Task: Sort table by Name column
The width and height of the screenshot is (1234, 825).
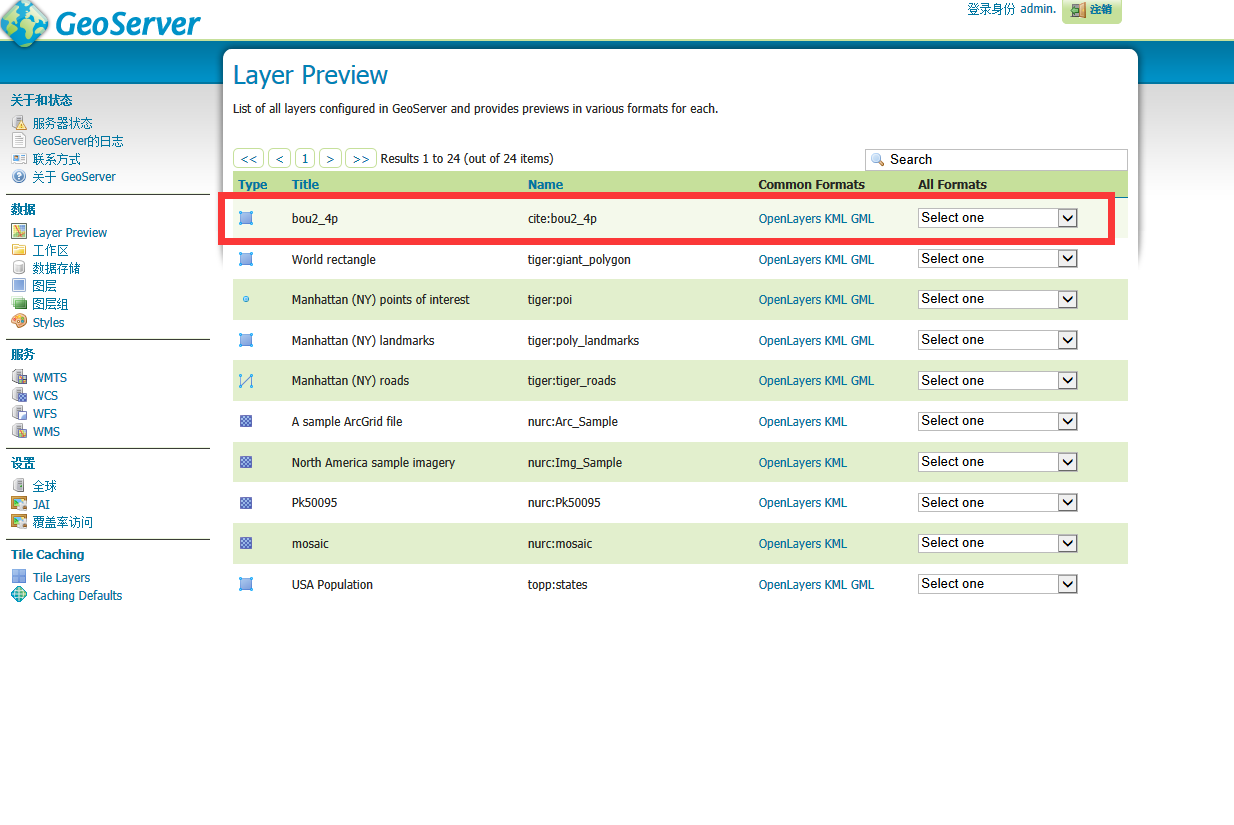Action: coord(545,184)
